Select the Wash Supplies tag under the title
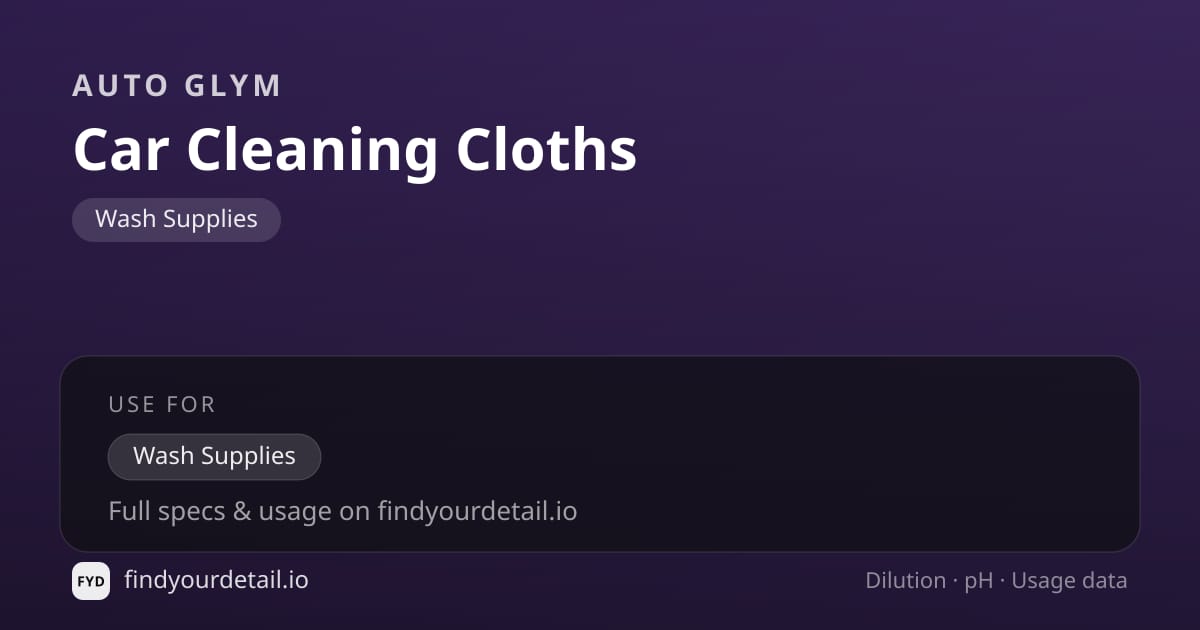The height and width of the screenshot is (630, 1200). [176, 219]
